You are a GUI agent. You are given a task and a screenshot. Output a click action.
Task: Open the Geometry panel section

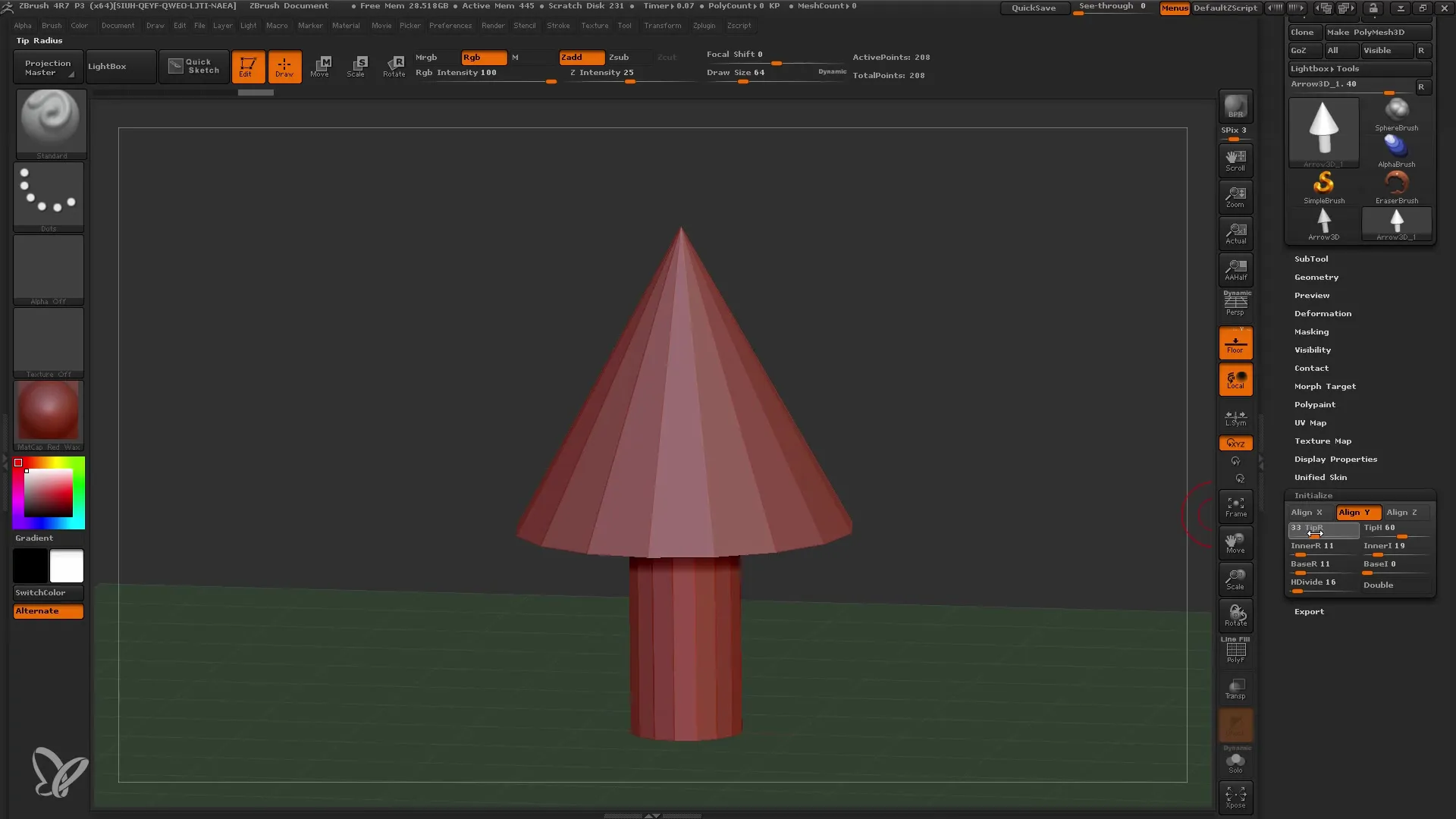tap(1317, 277)
